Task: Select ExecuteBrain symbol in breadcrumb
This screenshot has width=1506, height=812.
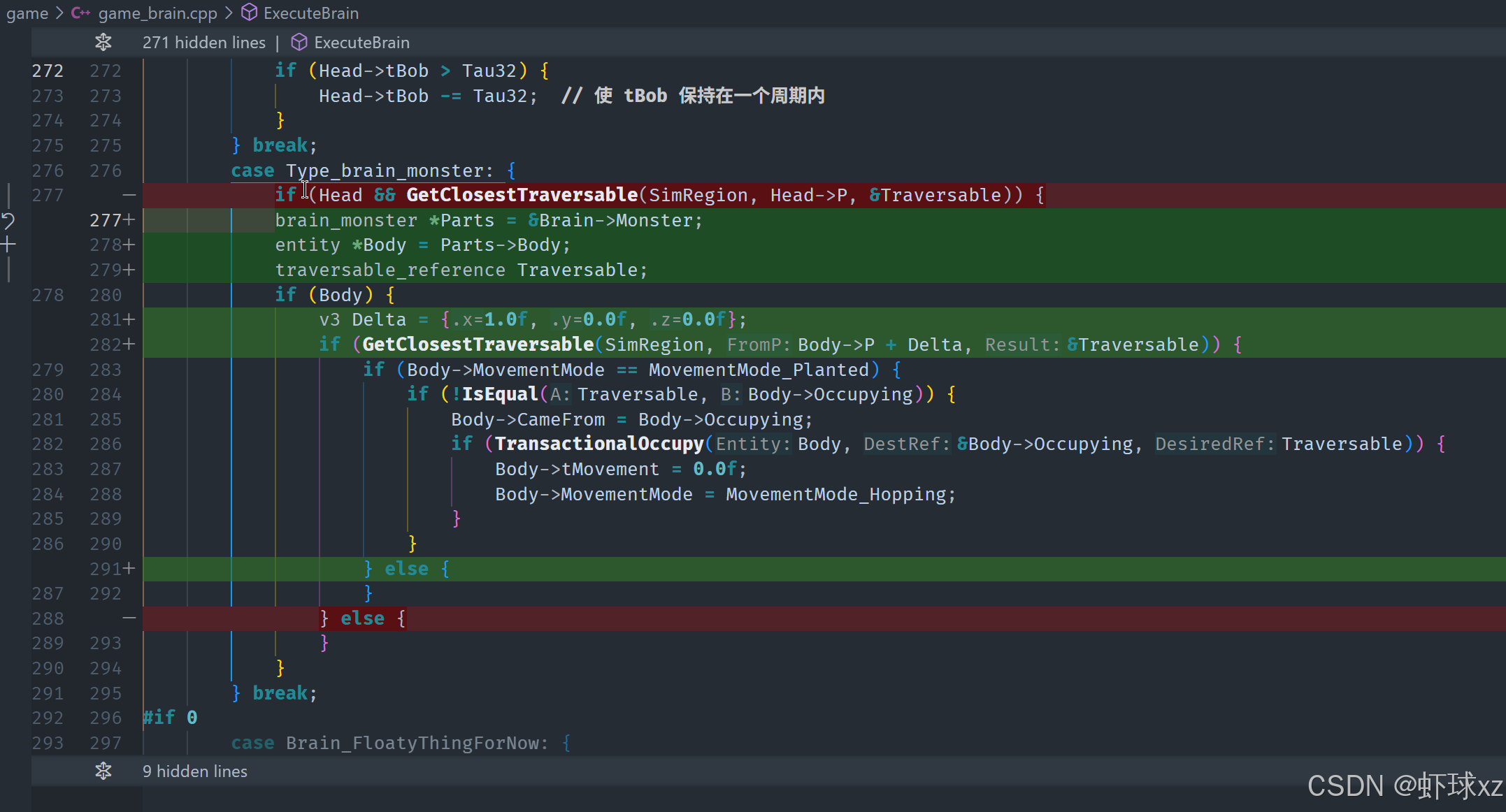Action: coord(310,13)
